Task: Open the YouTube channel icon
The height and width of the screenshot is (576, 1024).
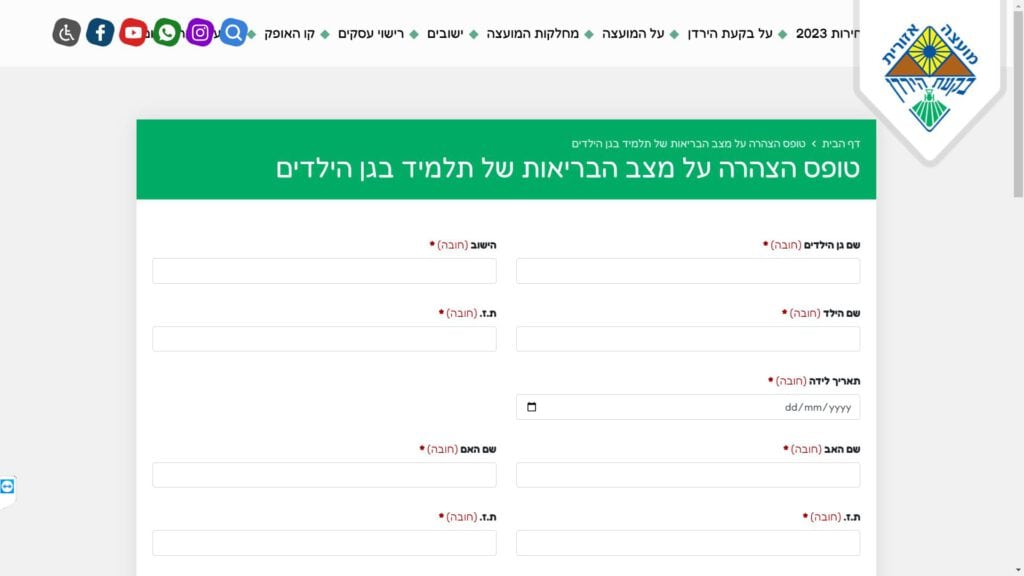Action: tap(133, 33)
